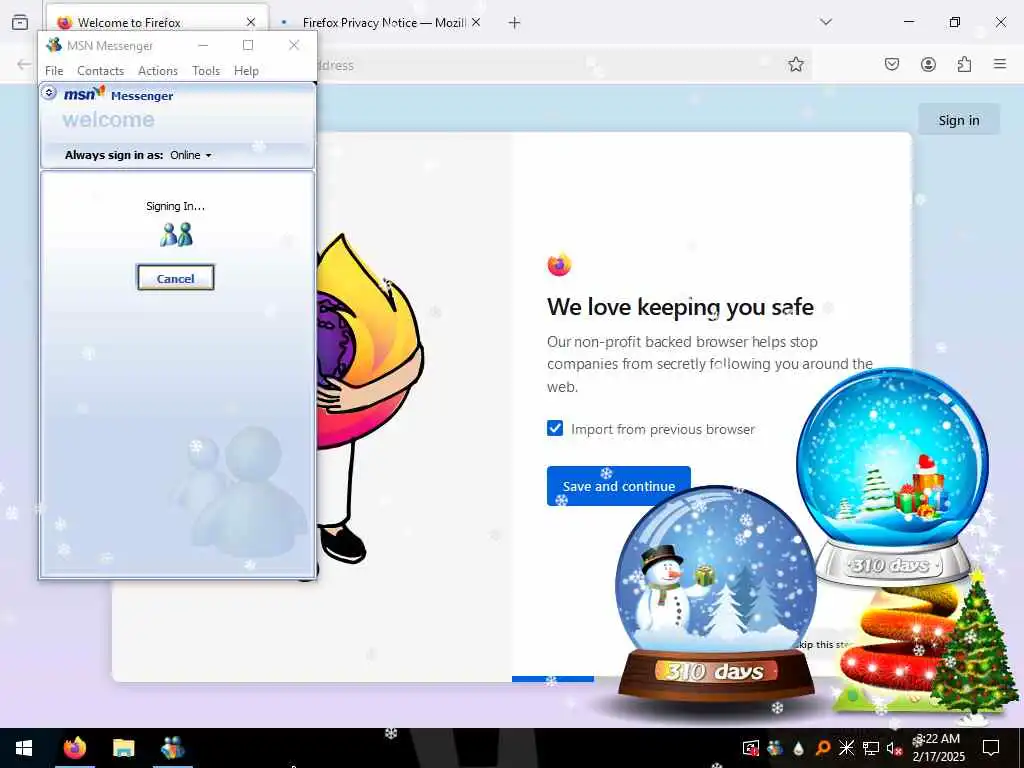Click the Skip this step link
Image resolution: width=1024 pixels, height=768 pixels.
824,645
